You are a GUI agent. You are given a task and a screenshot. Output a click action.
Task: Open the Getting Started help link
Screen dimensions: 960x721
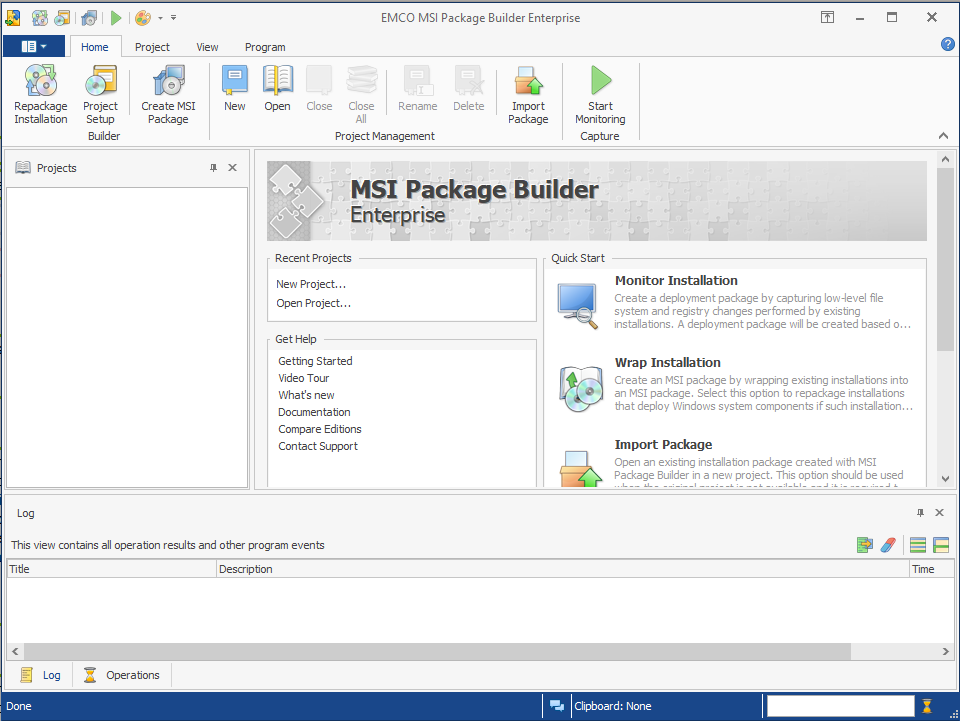coord(315,361)
